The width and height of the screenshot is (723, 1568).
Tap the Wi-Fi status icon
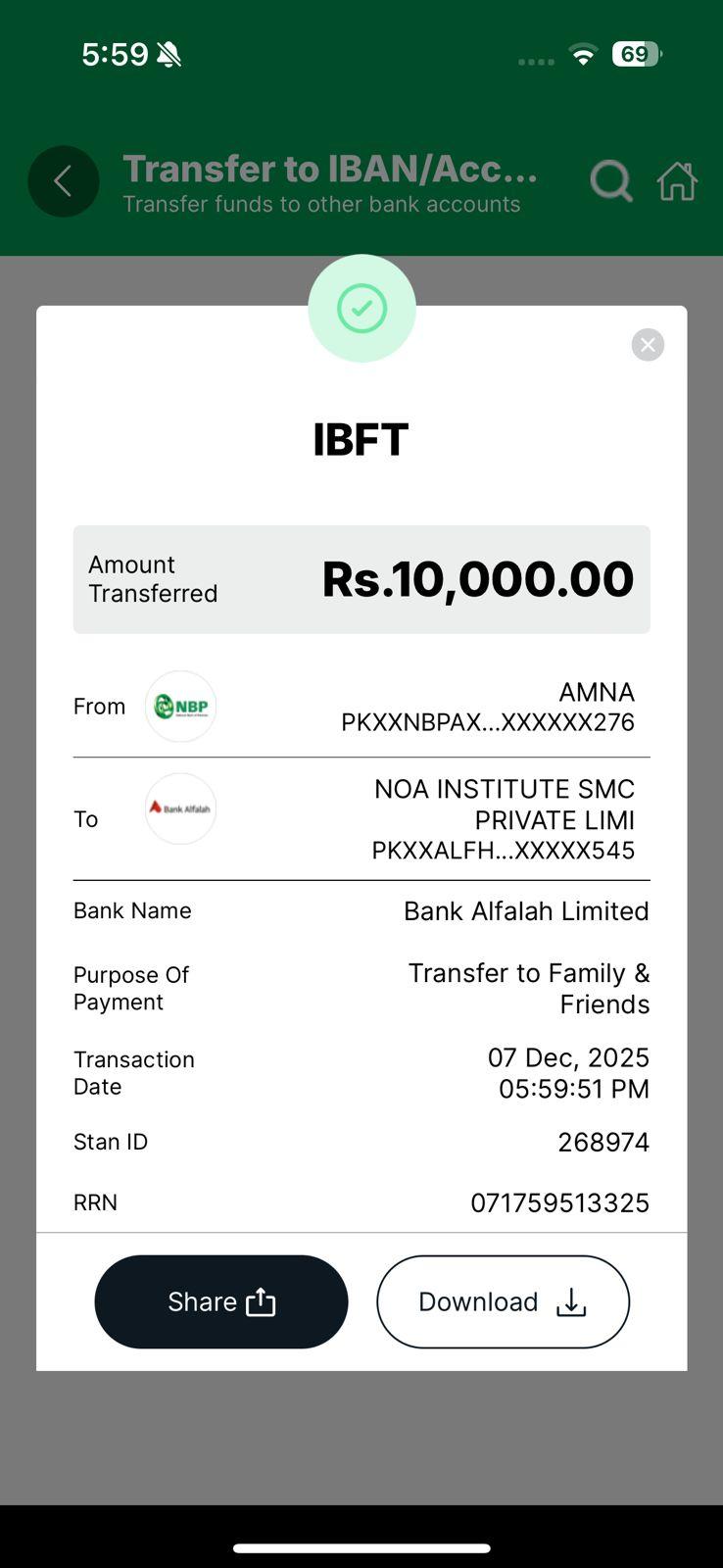(x=584, y=55)
